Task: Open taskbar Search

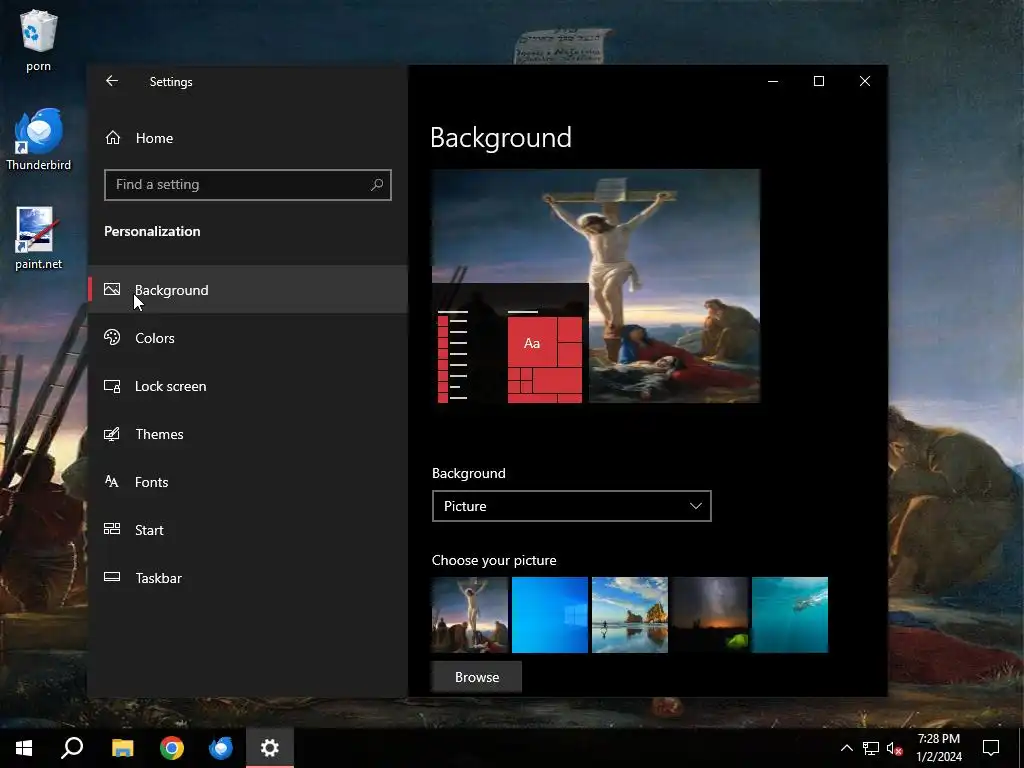Action: tap(72, 748)
